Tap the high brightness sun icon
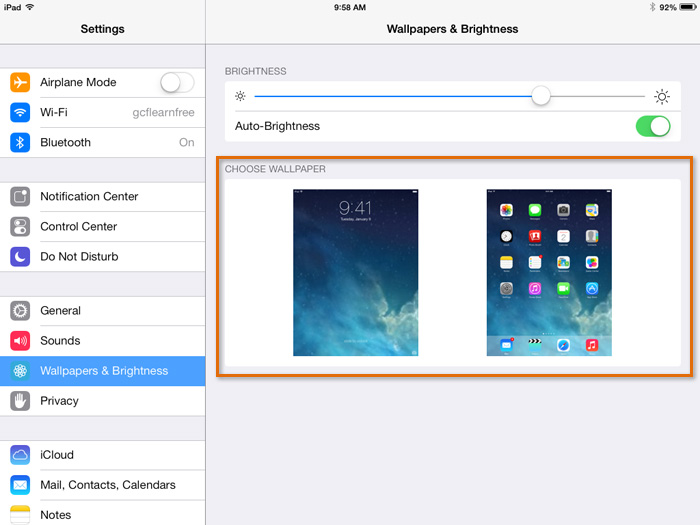700x525 pixels. click(x=662, y=96)
